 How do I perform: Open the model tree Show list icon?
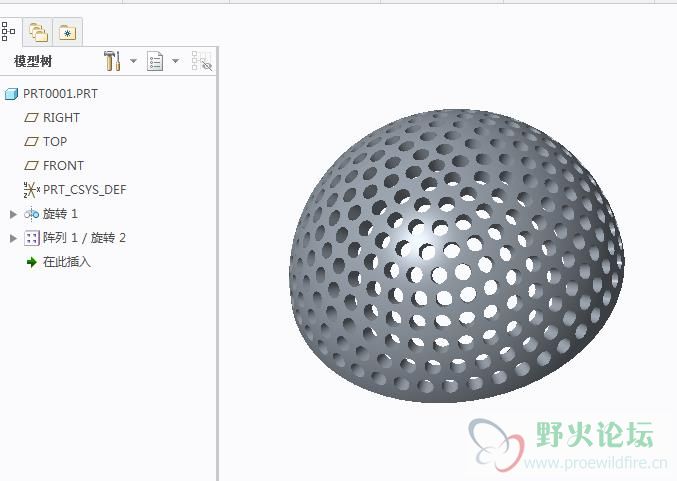click(x=155, y=61)
